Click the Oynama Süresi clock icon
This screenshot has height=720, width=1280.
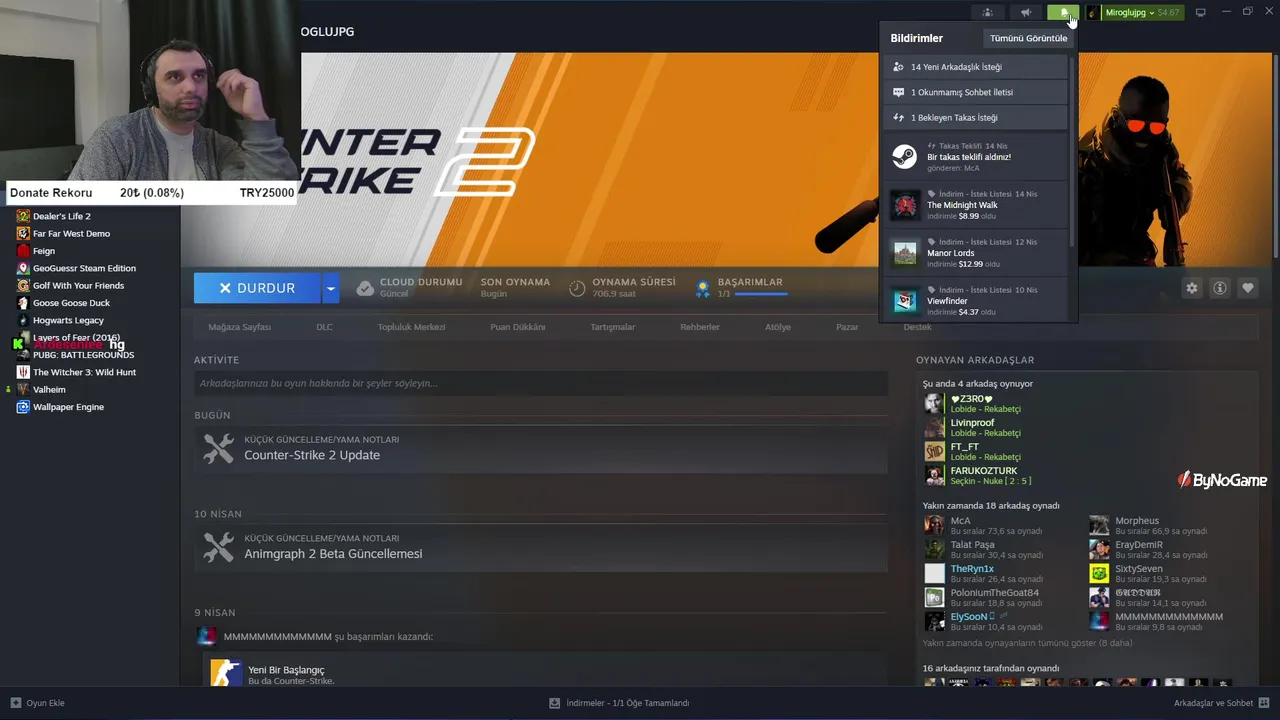[577, 288]
